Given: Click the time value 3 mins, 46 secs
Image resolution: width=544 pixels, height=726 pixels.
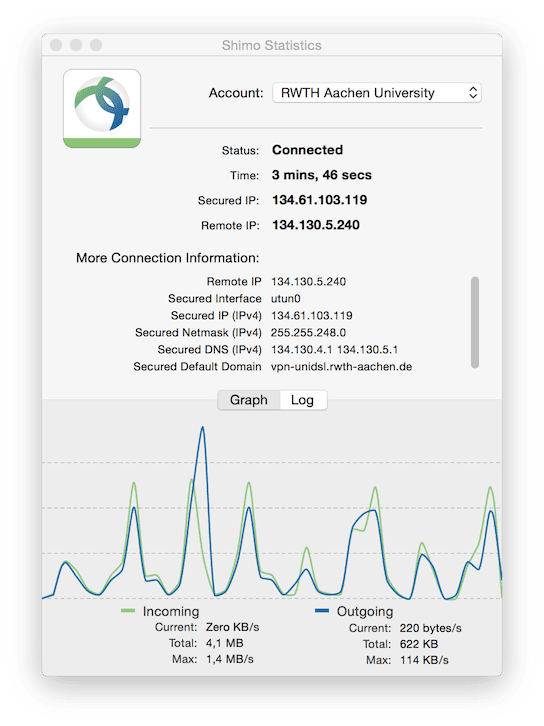Looking at the screenshot, I should pyautogui.click(x=322, y=175).
